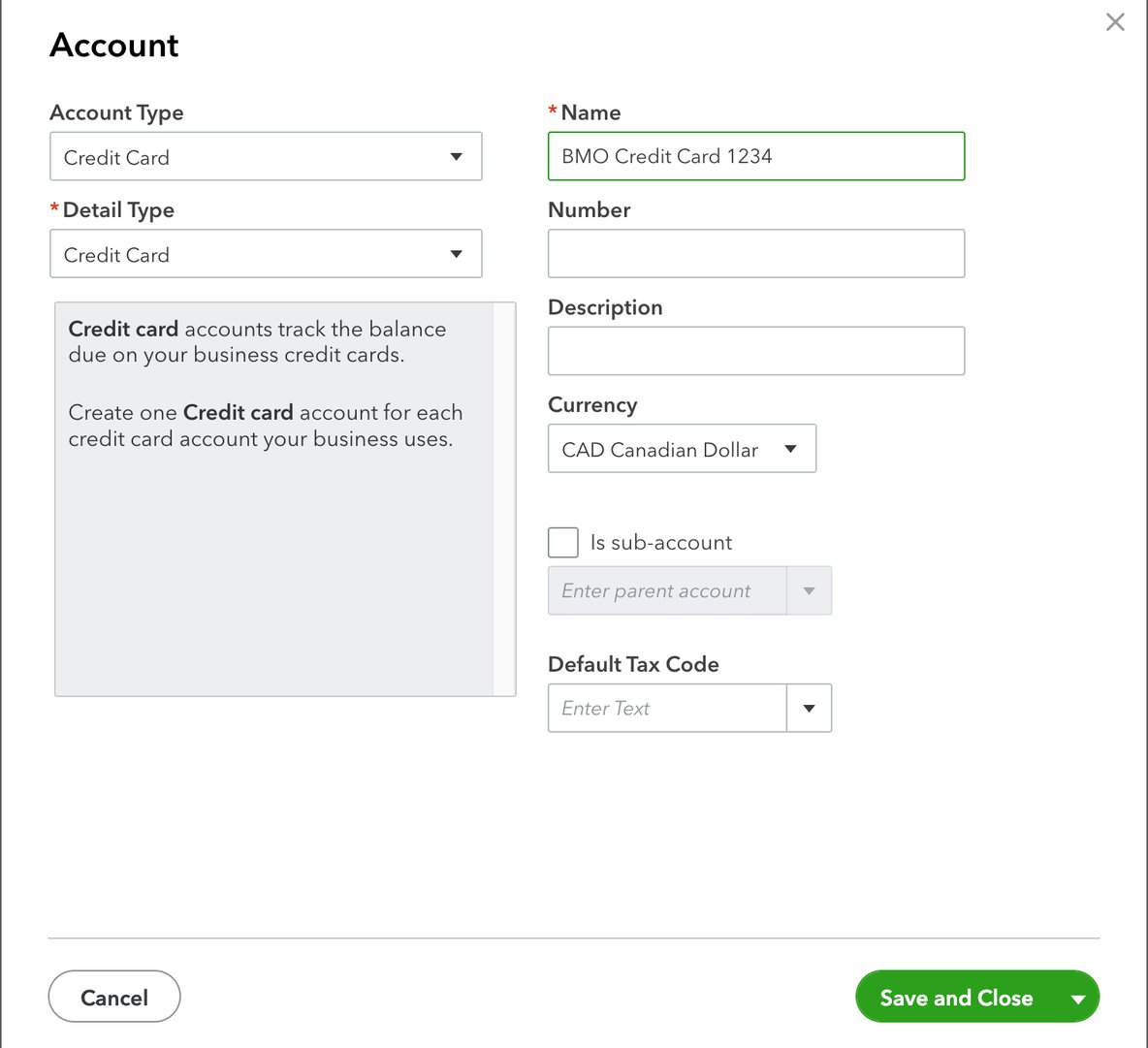The width and height of the screenshot is (1148, 1048).
Task: Click inside the empty Number field
Action: [756, 253]
